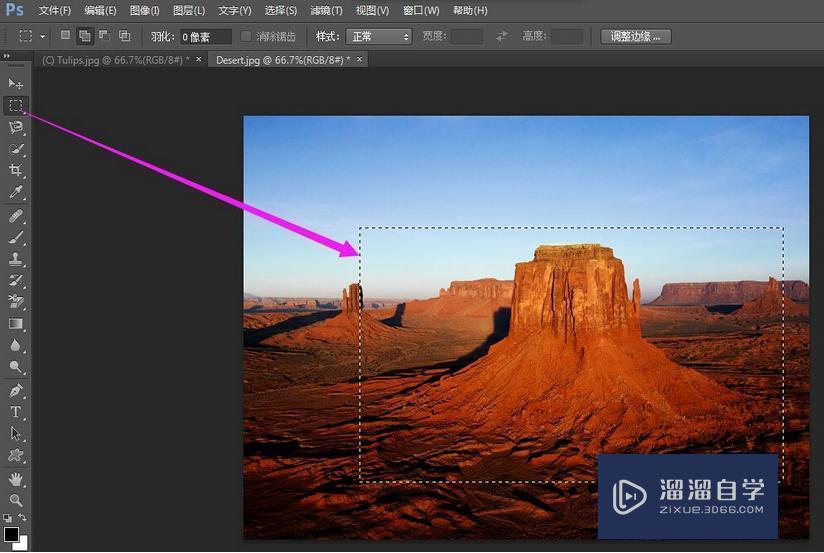
Task: Open the 窗口(W) menu
Action: tap(421, 10)
